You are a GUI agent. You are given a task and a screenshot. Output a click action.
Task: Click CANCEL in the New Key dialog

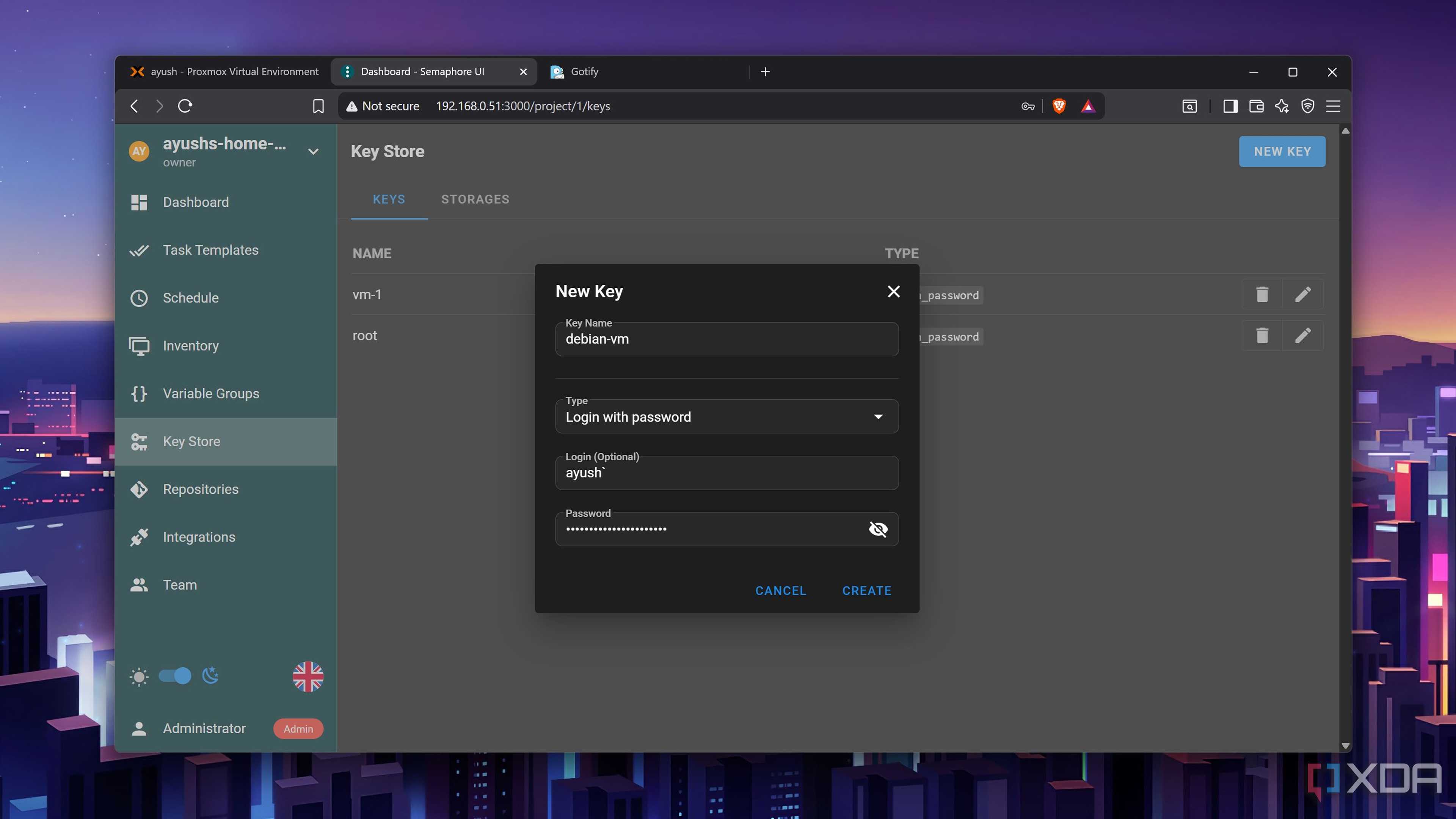(x=781, y=591)
